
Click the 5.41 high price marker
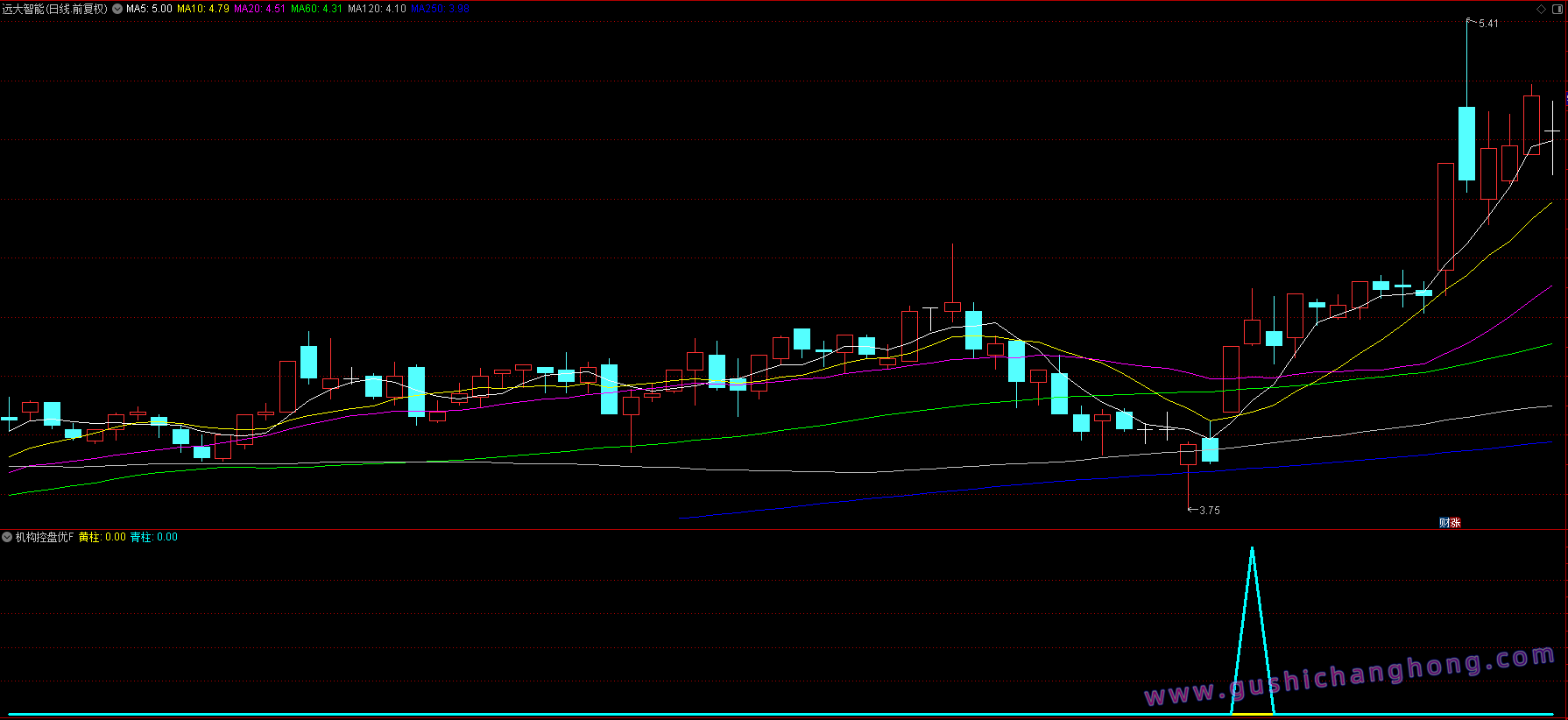(x=1487, y=24)
